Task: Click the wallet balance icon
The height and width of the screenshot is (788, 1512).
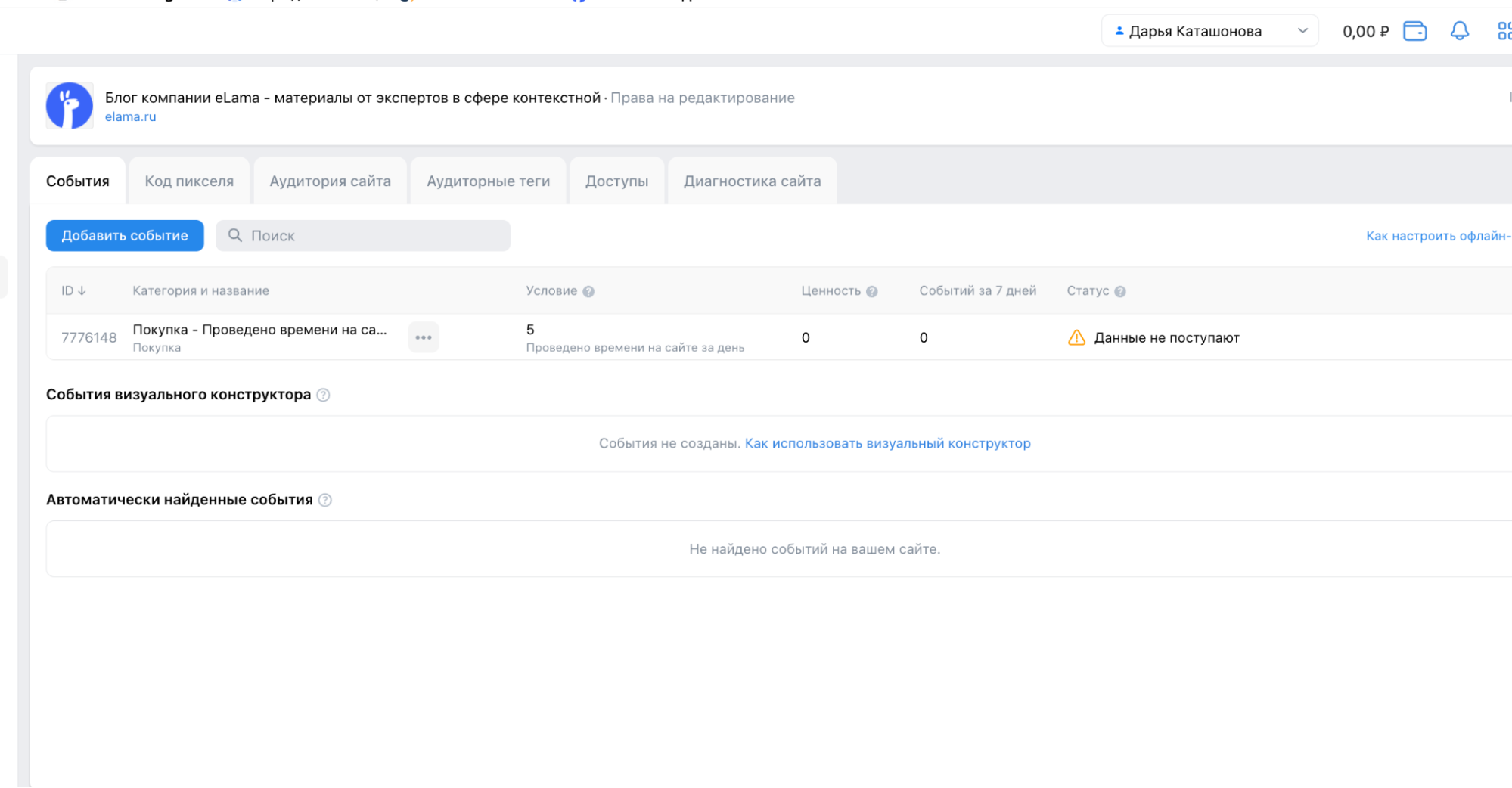Action: [x=1414, y=31]
